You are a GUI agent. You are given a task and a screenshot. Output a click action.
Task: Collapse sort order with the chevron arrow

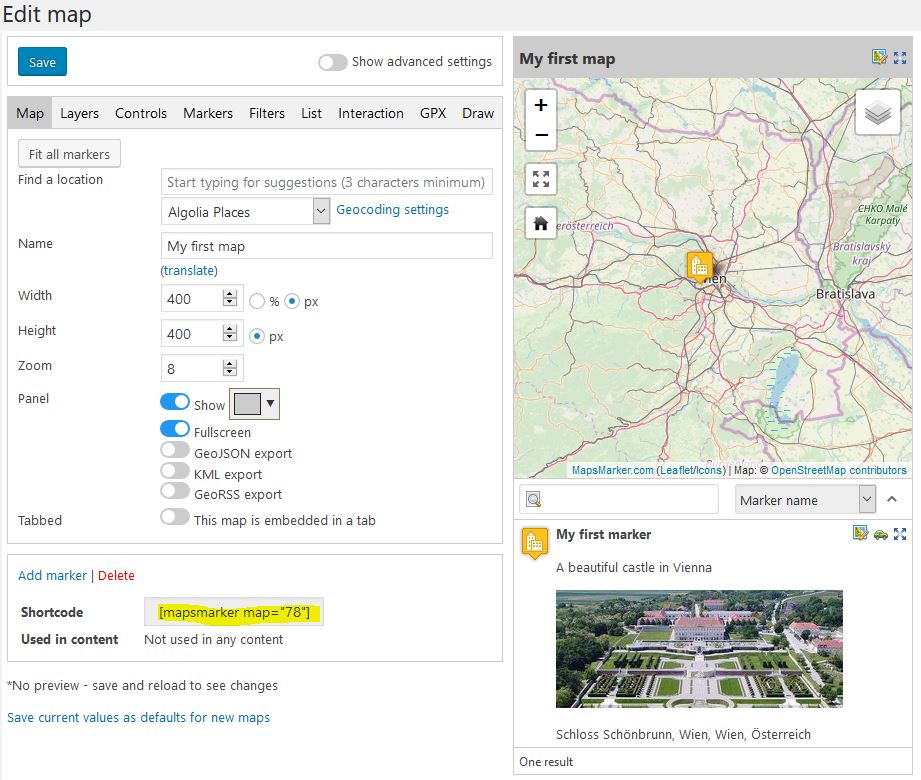click(x=892, y=499)
